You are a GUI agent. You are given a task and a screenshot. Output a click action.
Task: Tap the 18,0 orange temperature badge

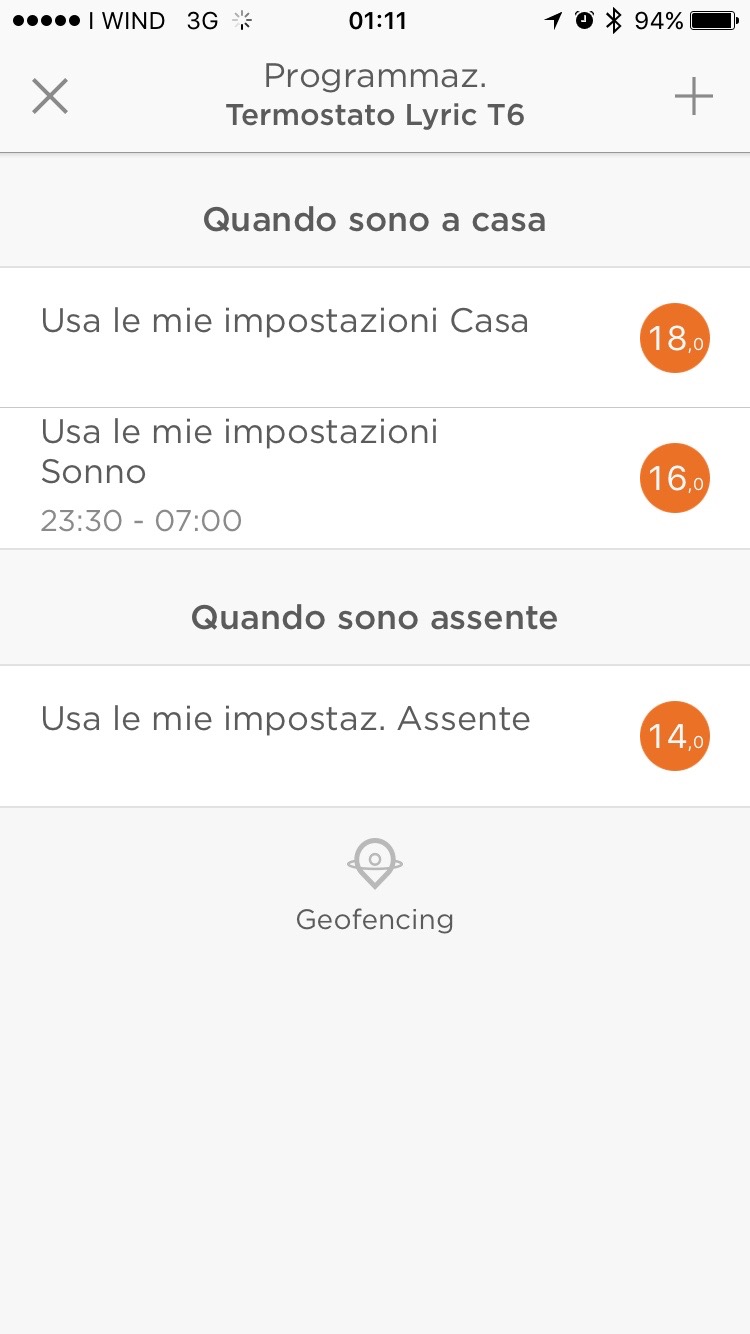click(674, 338)
